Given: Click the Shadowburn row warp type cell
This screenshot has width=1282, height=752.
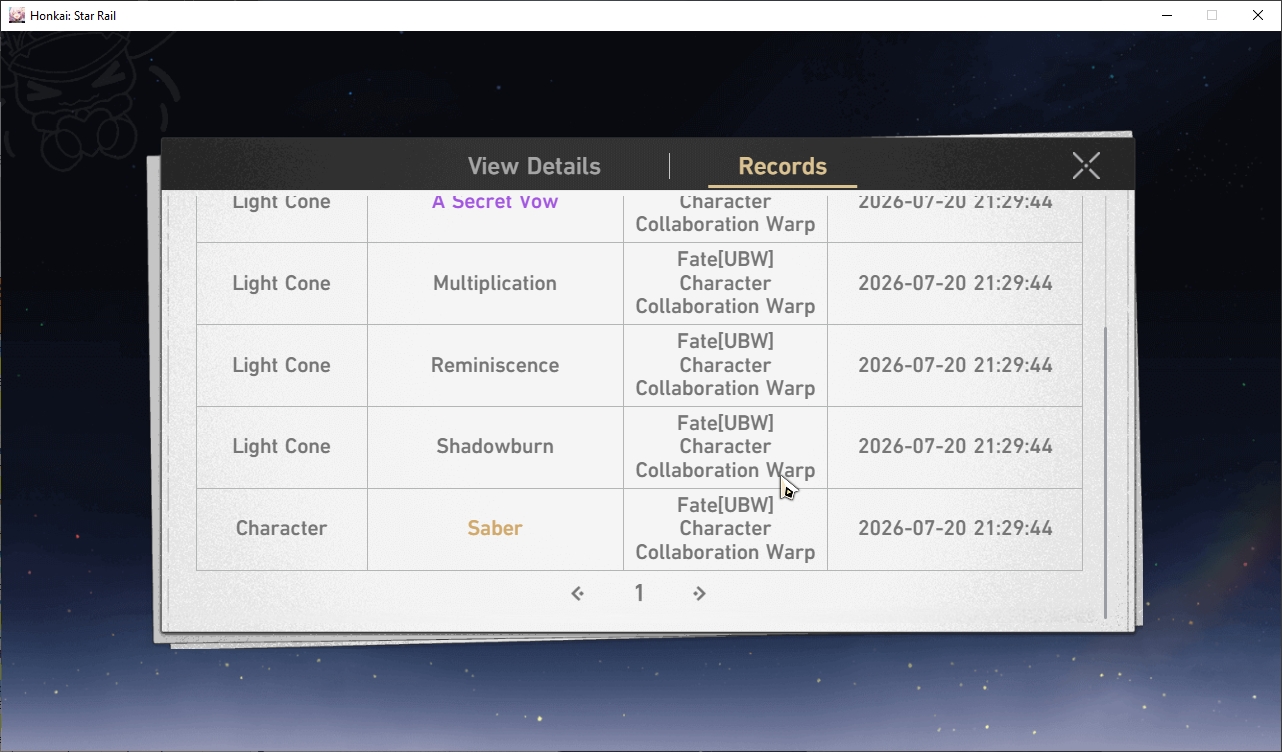Looking at the screenshot, I should point(725,447).
